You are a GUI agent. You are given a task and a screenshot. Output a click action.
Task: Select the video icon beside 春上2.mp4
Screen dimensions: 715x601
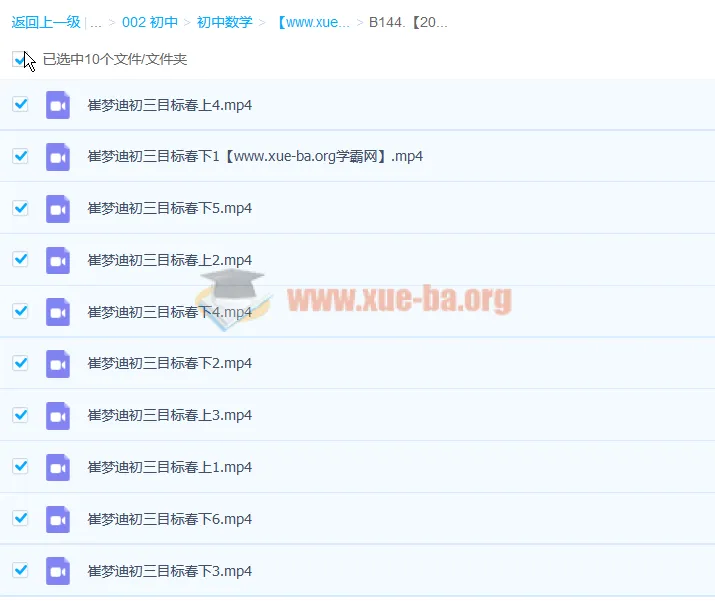point(58,260)
